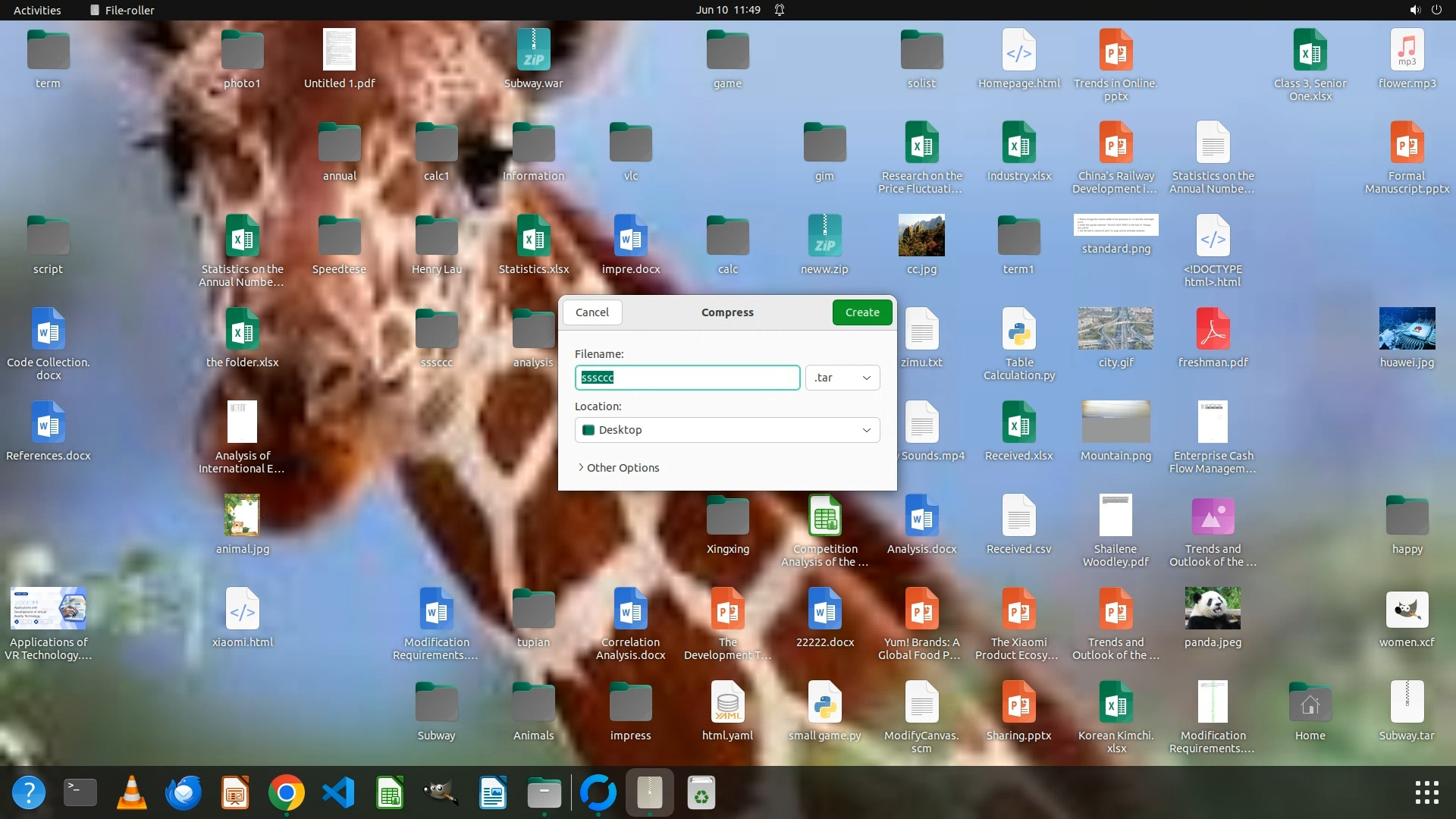
Task: Click the green Create button
Action: pos(861,312)
